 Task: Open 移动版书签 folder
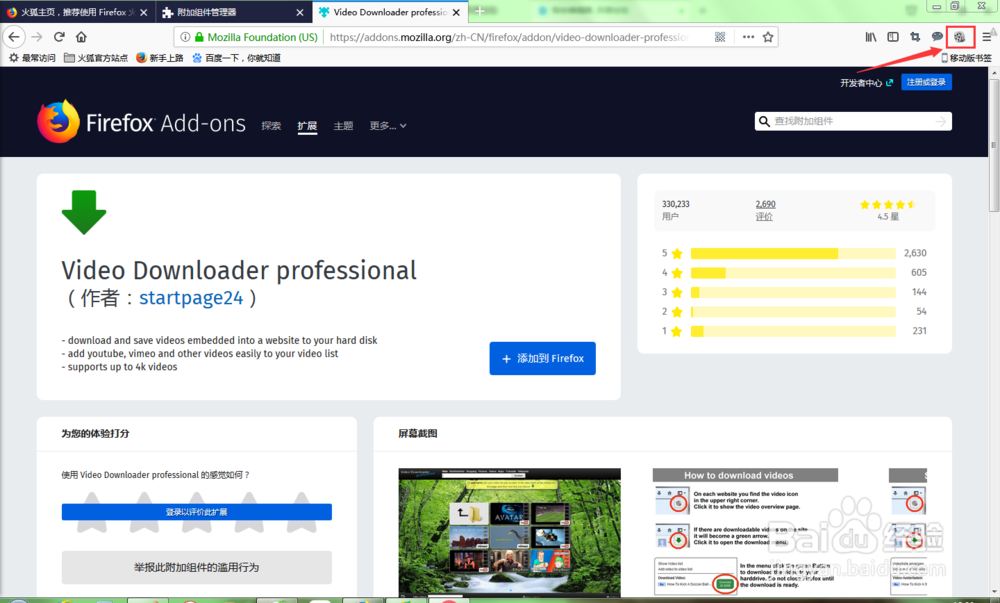(966, 58)
